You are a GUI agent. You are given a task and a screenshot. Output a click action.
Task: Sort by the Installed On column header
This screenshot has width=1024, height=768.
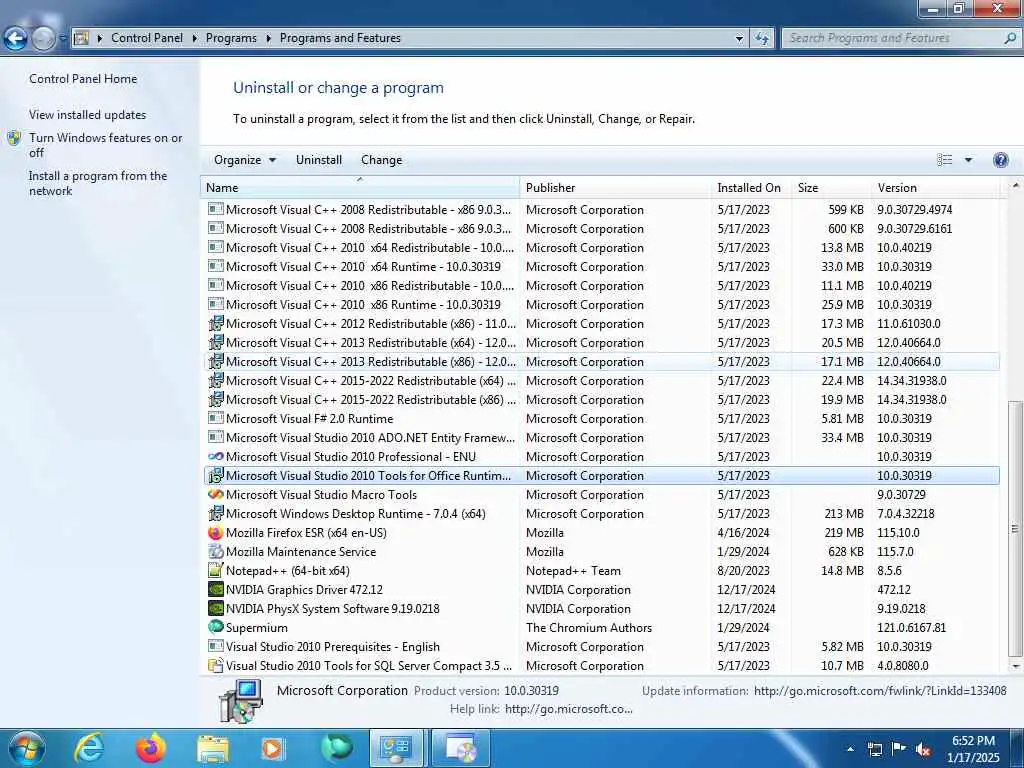[751, 187]
